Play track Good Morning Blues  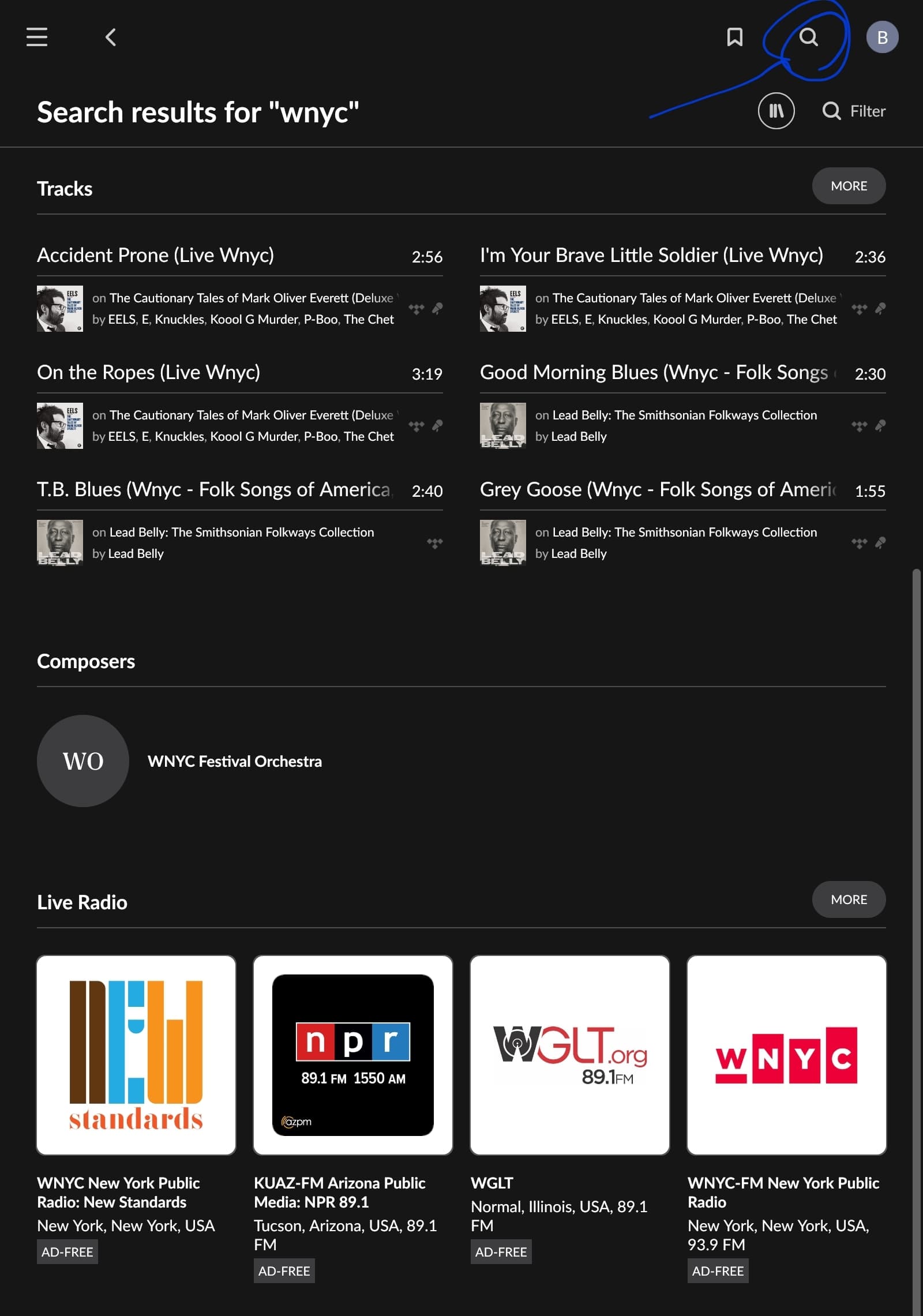pyautogui.click(x=658, y=372)
